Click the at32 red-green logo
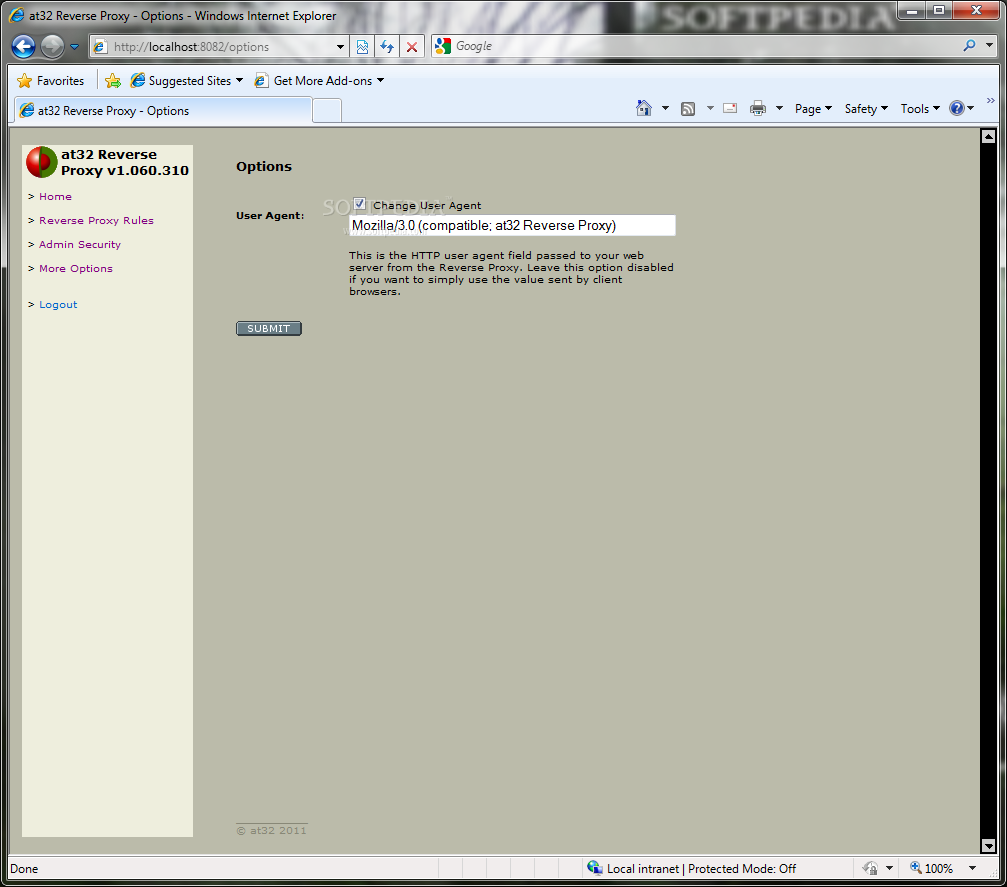The height and width of the screenshot is (887, 1007). click(42, 162)
